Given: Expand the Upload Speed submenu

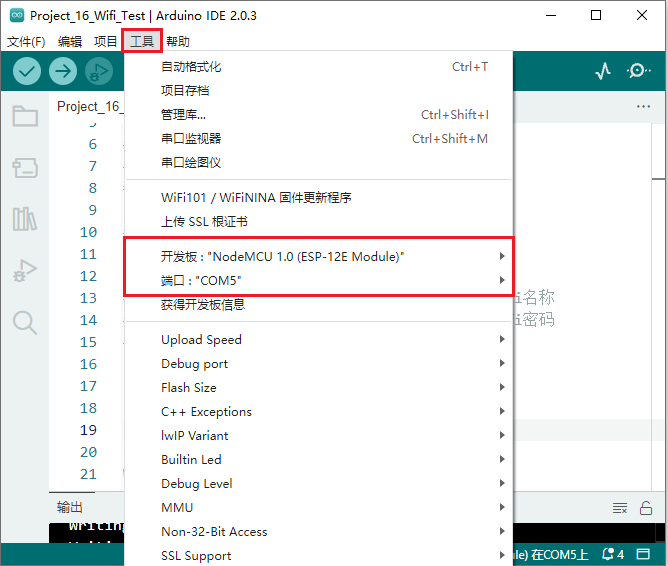Looking at the screenshot, I should click(x=319, y=339).
